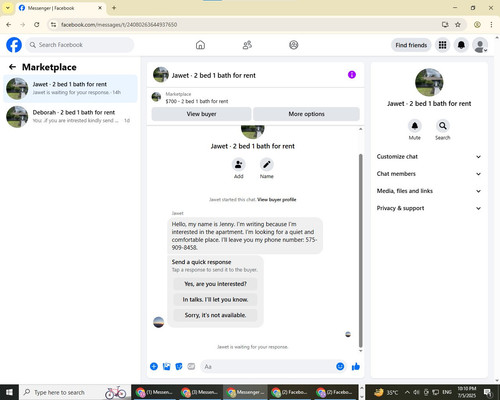The image size is (500, 400).
Task: Expand the Privacy & support section
Action: (x=429, y=208)
